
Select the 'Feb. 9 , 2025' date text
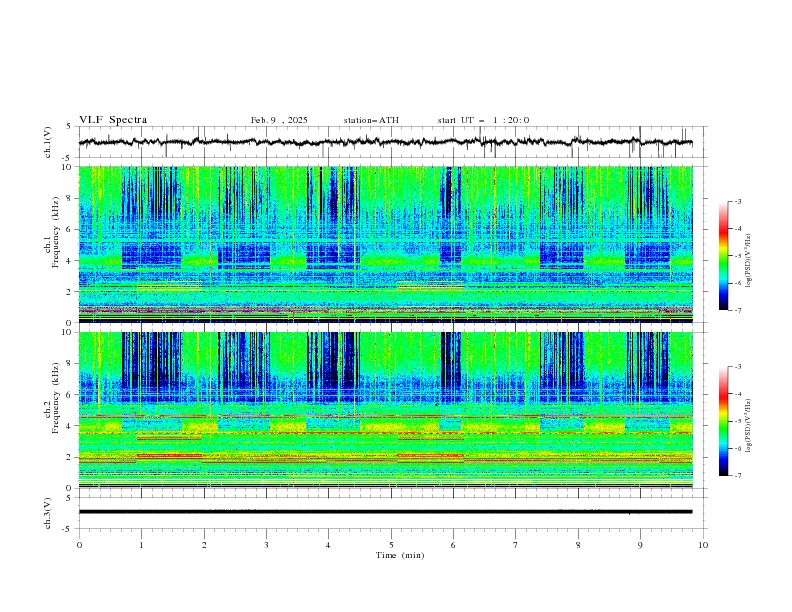(x=279, y=120)
